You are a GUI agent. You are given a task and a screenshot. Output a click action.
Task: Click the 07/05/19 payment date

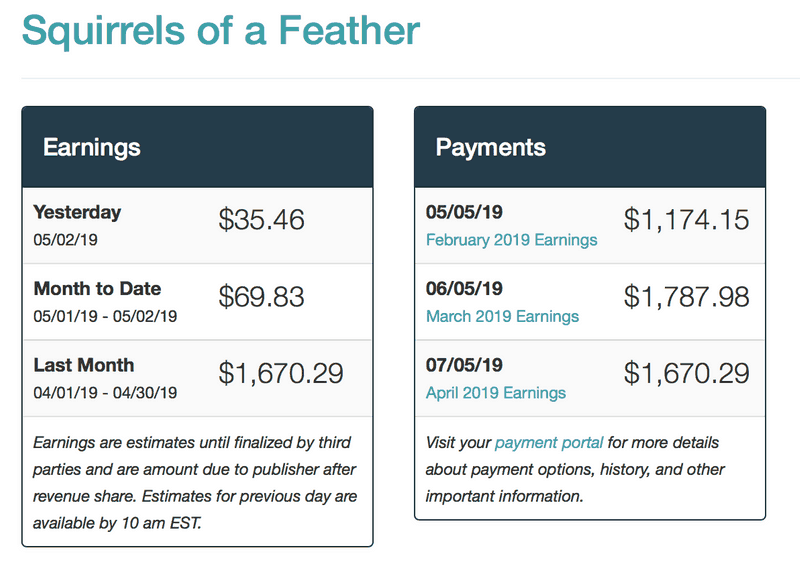point(464,365)
